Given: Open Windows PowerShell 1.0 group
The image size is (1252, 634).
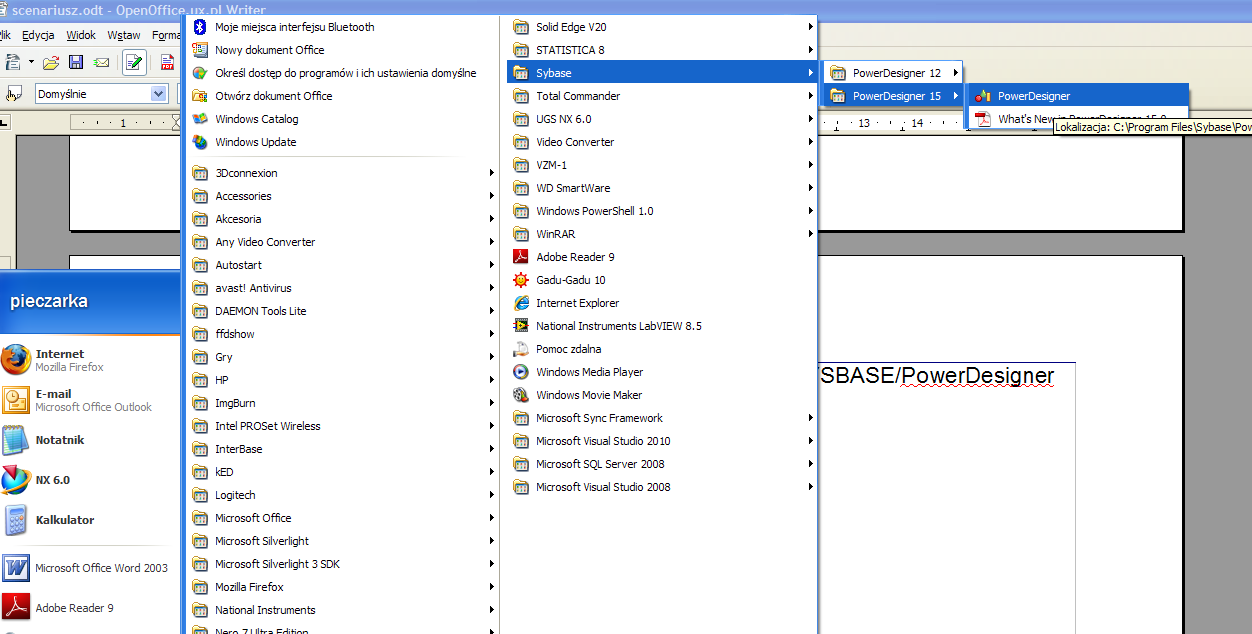Looking at the screenshot, I should (x=661, y=211).
